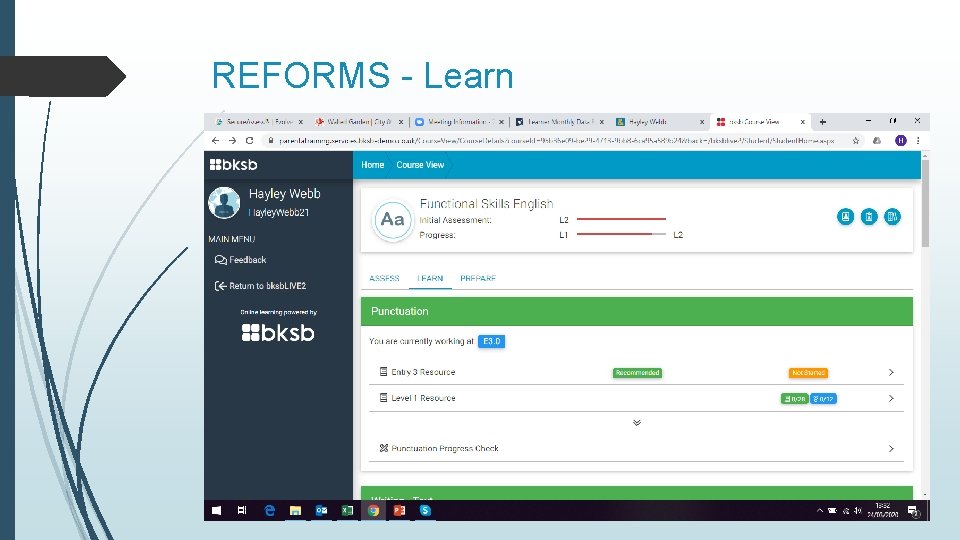Bookmark page with star icon
The height and width of the screenshot is (540, 960).
(856, 141)
